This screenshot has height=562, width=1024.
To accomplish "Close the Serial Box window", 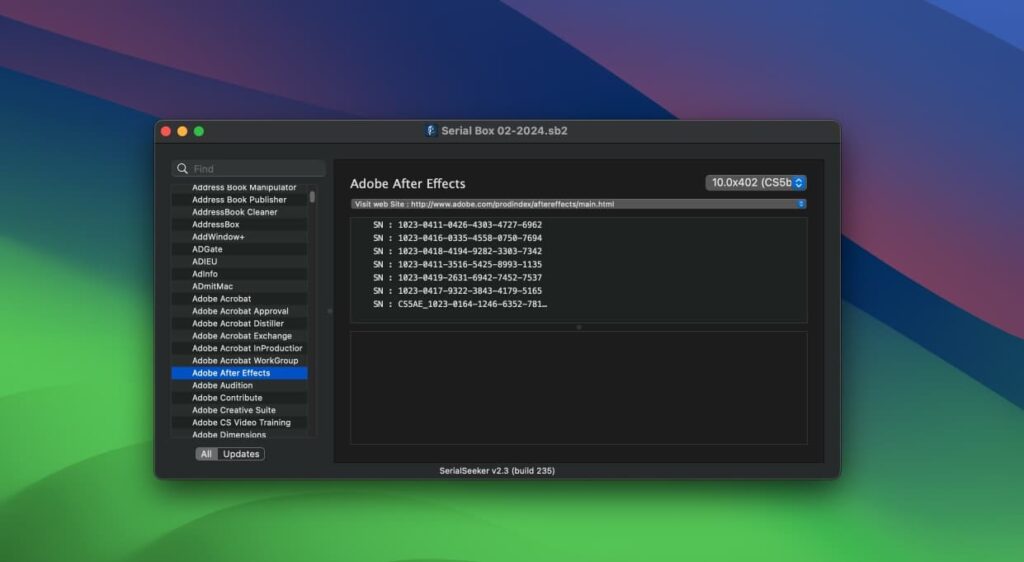I will coord(166,131).
